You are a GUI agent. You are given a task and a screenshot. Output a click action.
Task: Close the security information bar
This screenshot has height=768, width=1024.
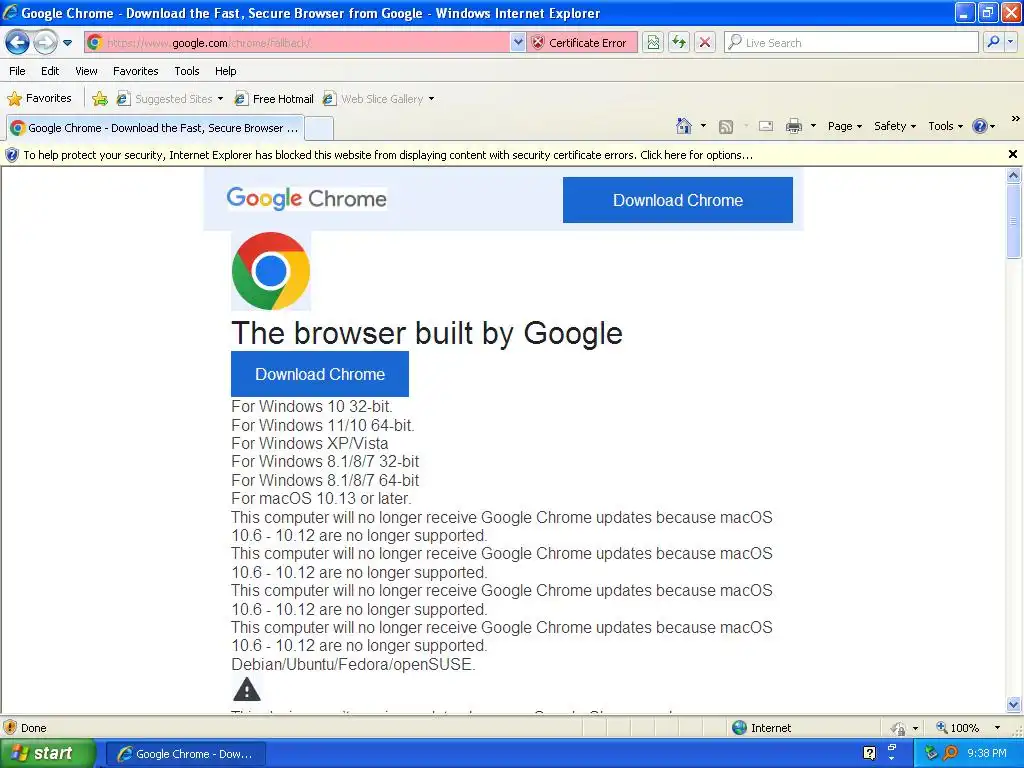coord(1012,154)
